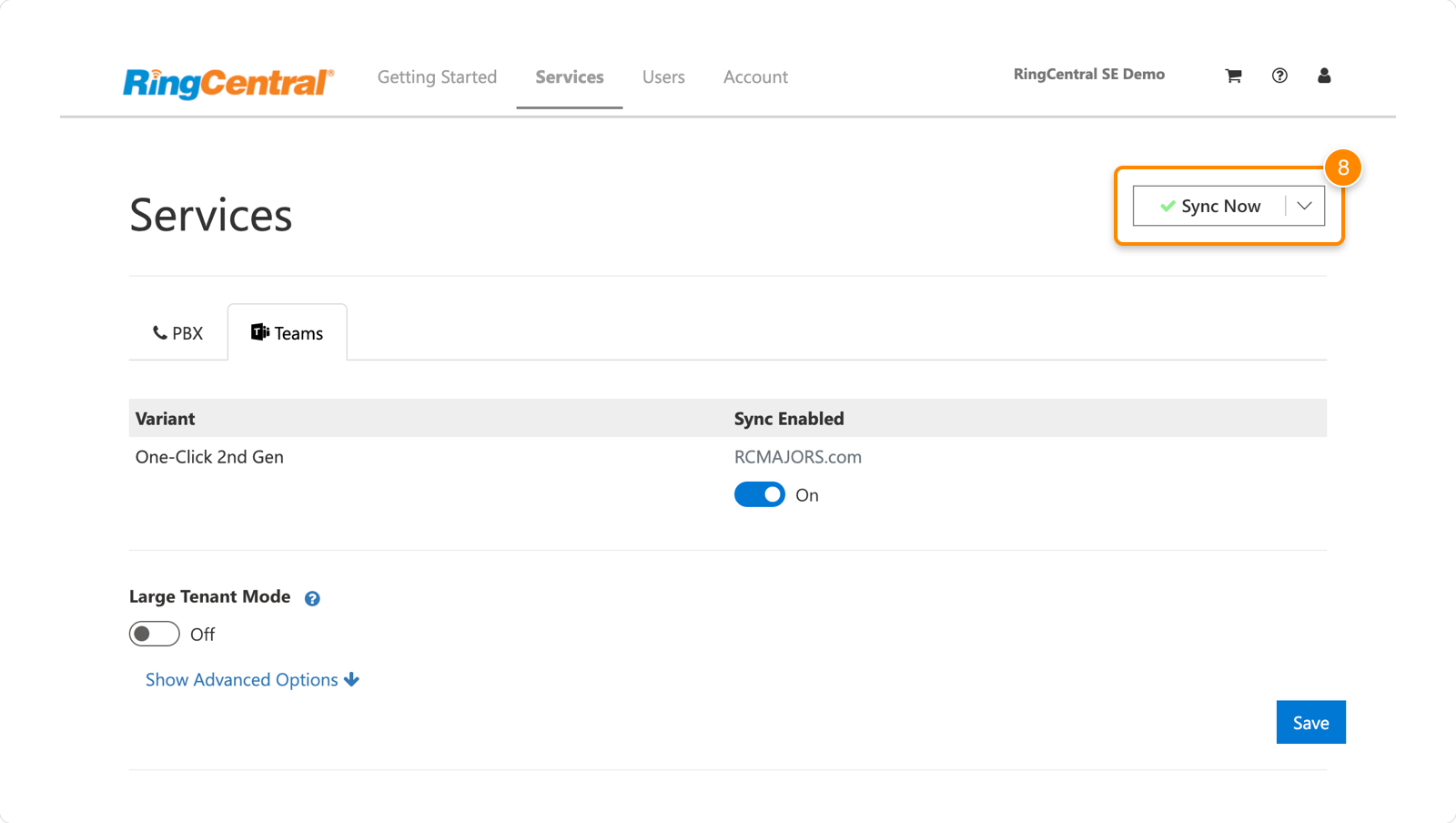The width and height of the screenshot is (1456, 823).
Task: Open the help question mark icon in header
Action: [x=1279, y=76]
